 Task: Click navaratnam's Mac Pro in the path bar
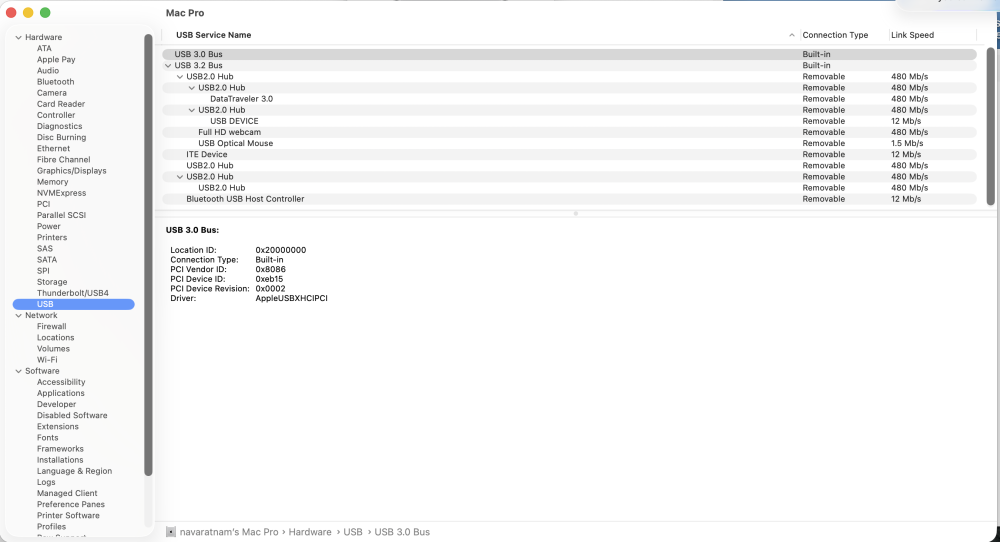(229, 532)
